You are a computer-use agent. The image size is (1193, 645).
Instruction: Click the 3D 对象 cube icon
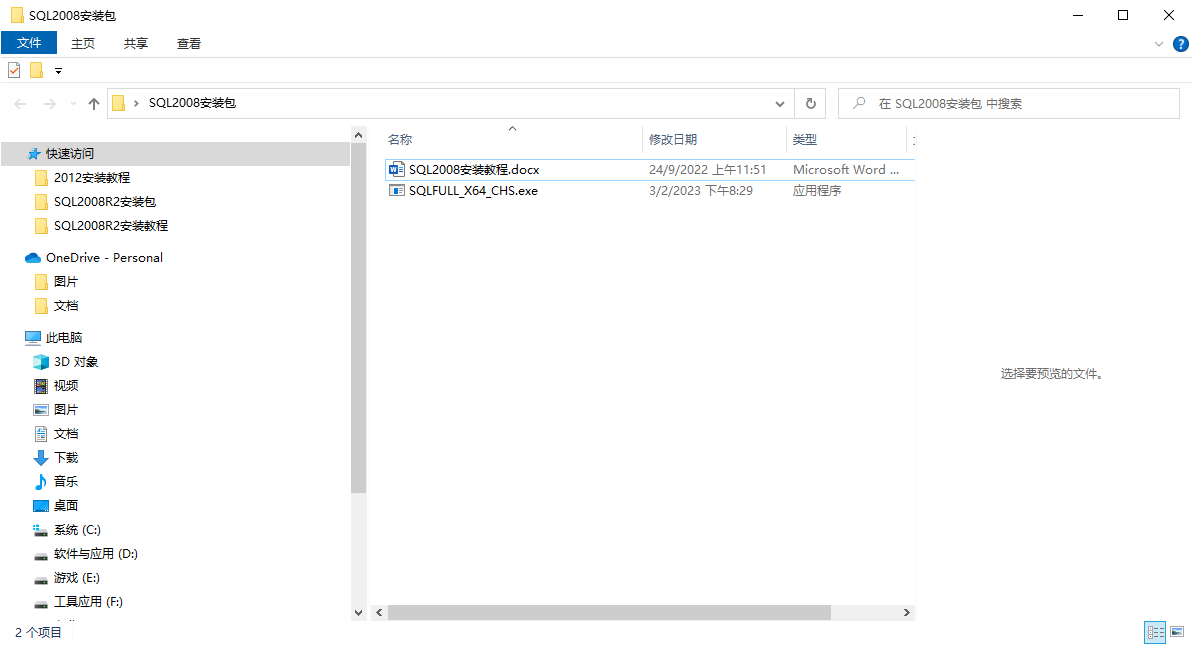(x=41, y=362)
